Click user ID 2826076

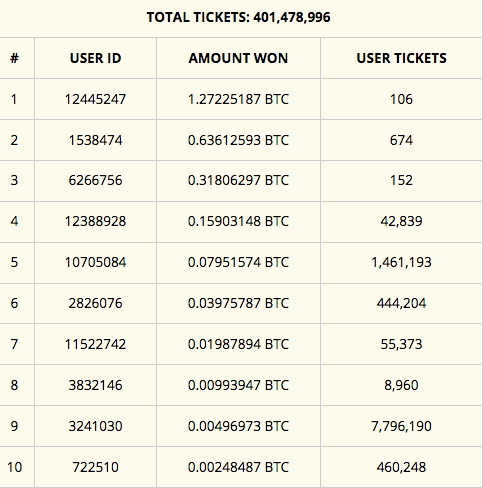(95, 303)
